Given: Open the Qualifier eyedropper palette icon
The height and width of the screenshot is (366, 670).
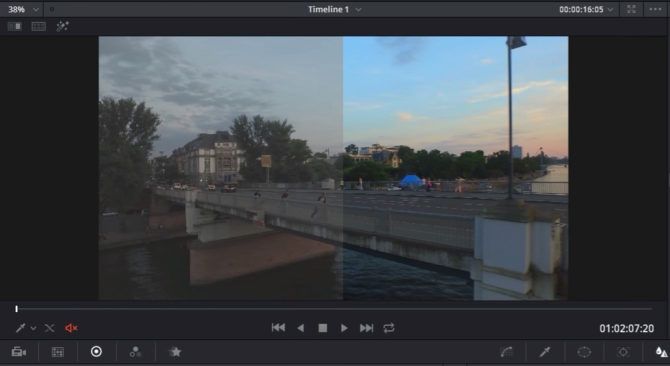Looking at the screenshot, I should [545, 352].
